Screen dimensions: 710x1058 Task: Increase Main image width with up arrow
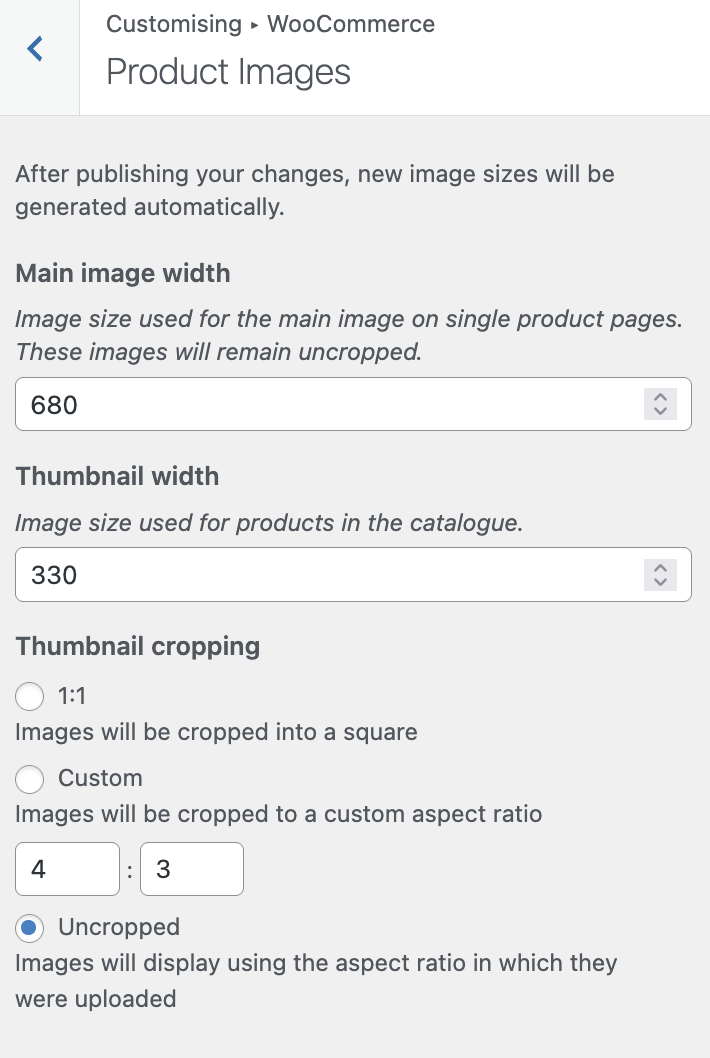(660, 397)
